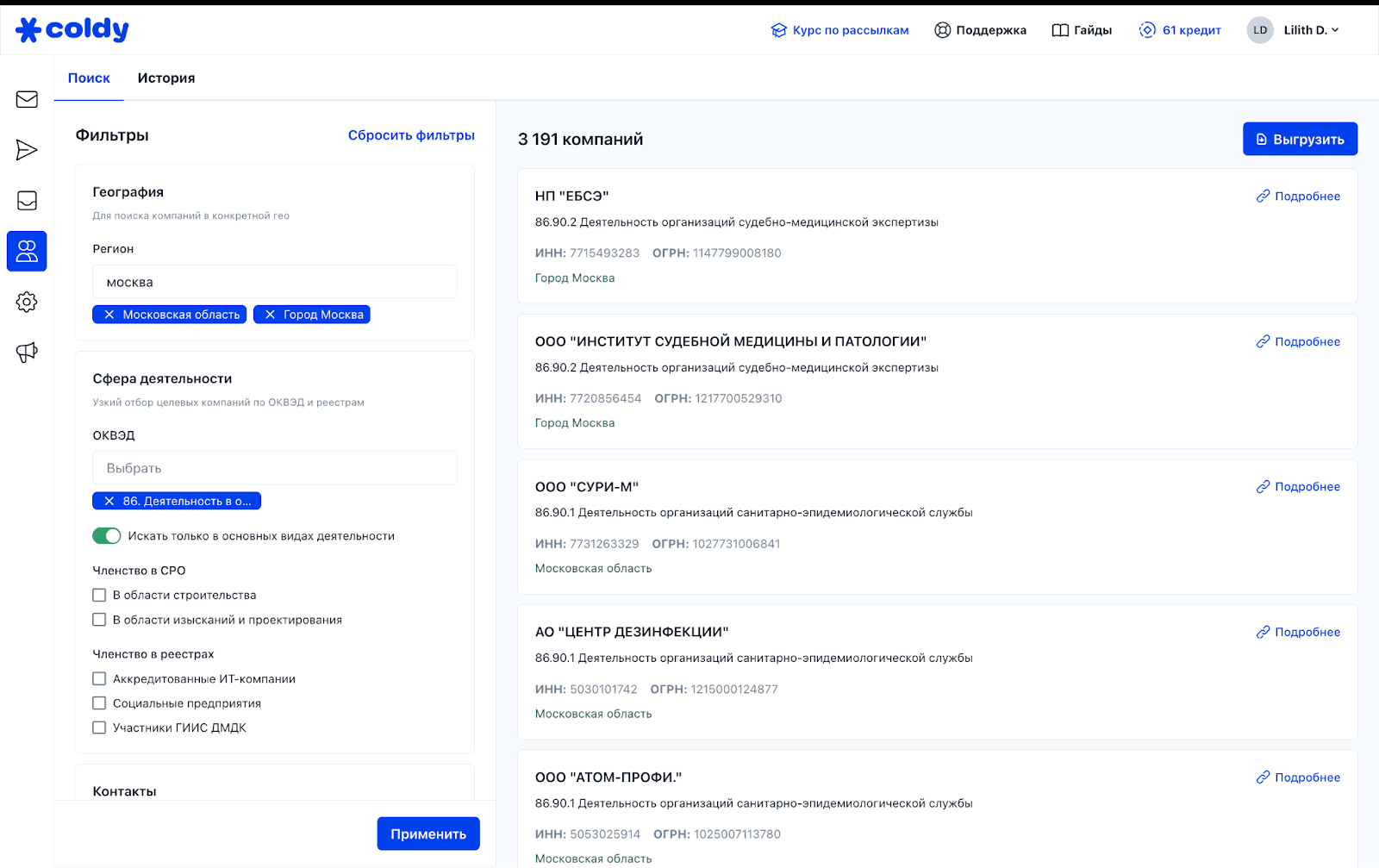Remove the Московская область region tag
Image resolution: width=1379 pixels, height=868 pixels.
point(109,315)
